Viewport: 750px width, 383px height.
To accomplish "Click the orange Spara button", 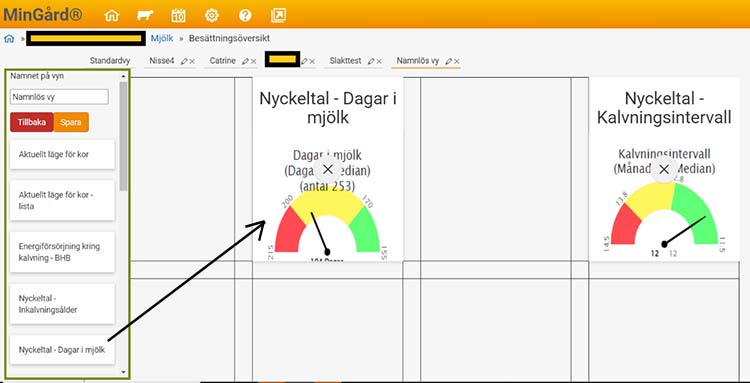I will [x=71, y=122].
